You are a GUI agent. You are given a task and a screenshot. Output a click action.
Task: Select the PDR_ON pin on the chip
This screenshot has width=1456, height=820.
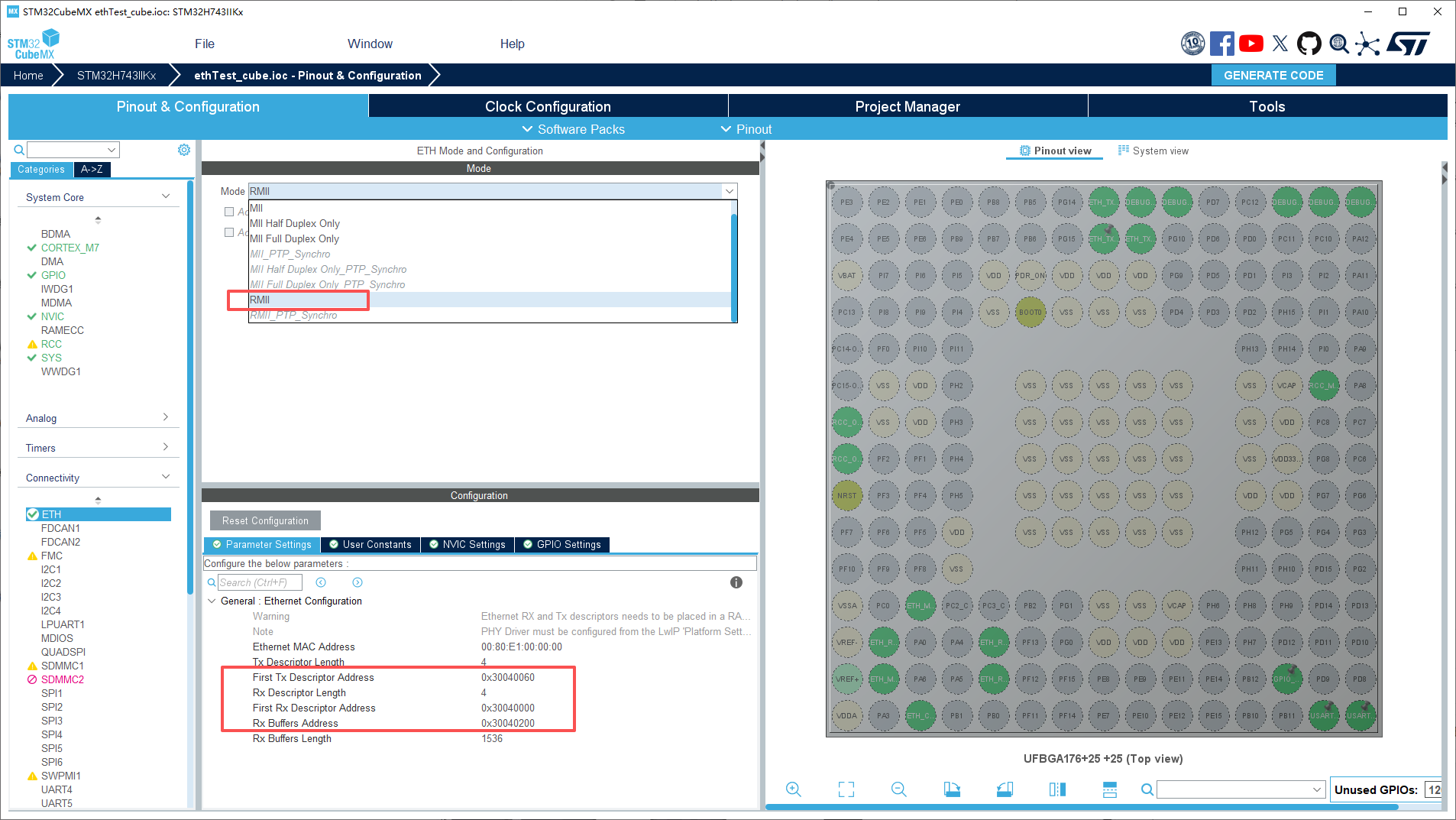[1030, 275]
